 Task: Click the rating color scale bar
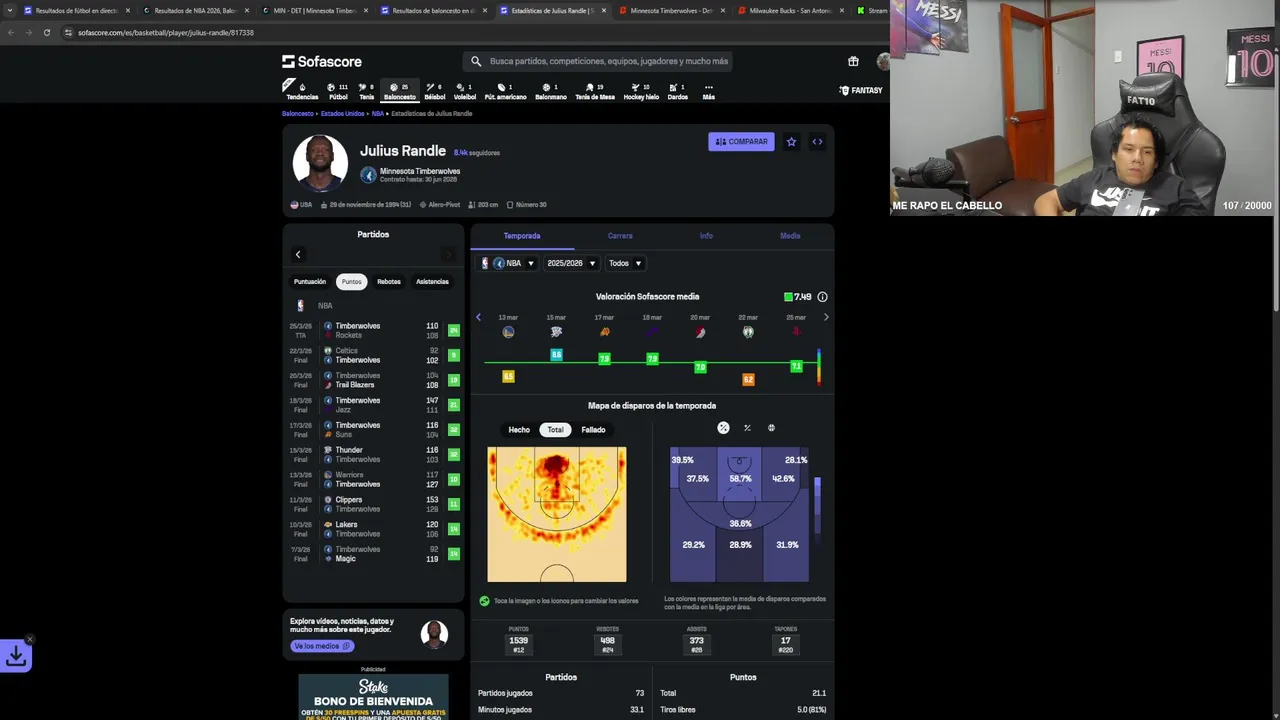819,367
